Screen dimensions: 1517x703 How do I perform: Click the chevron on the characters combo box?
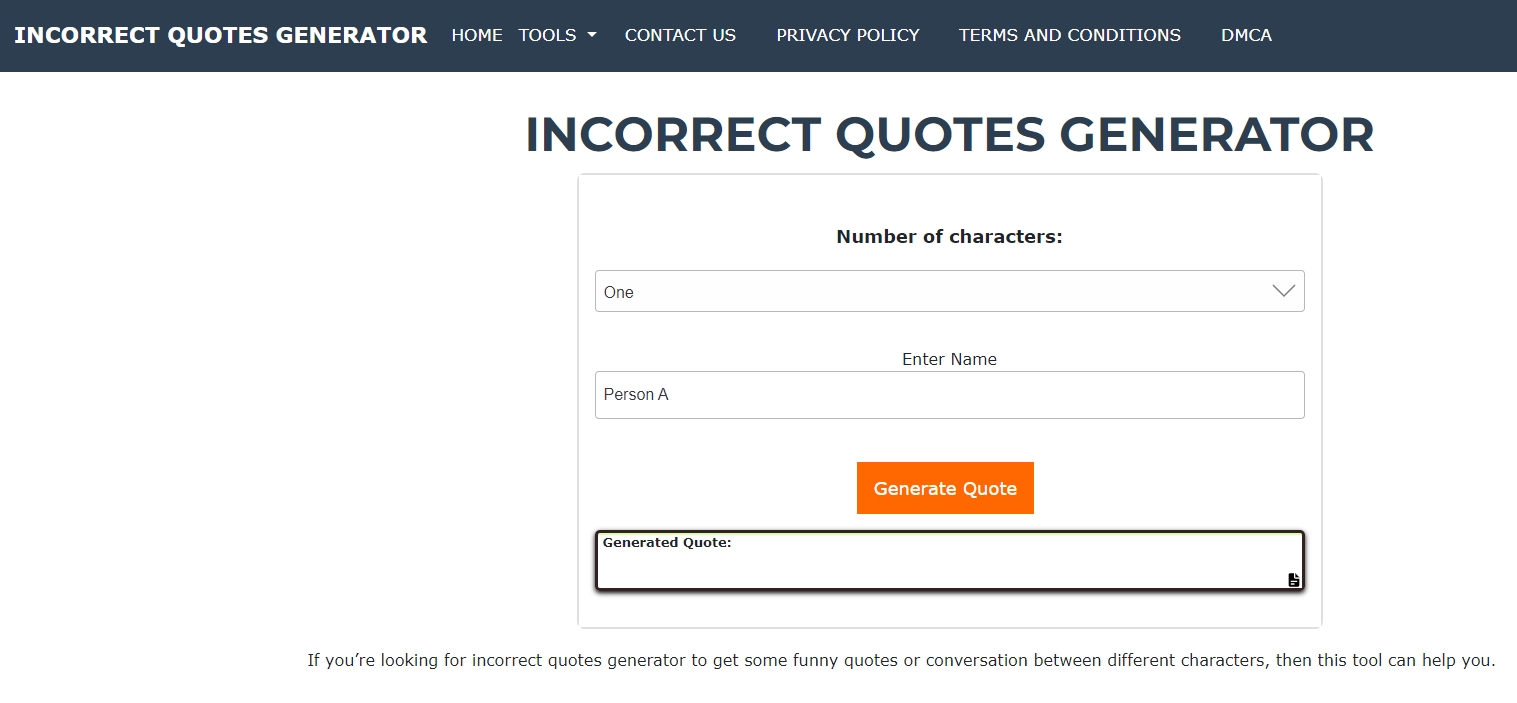click(1283, 291)
